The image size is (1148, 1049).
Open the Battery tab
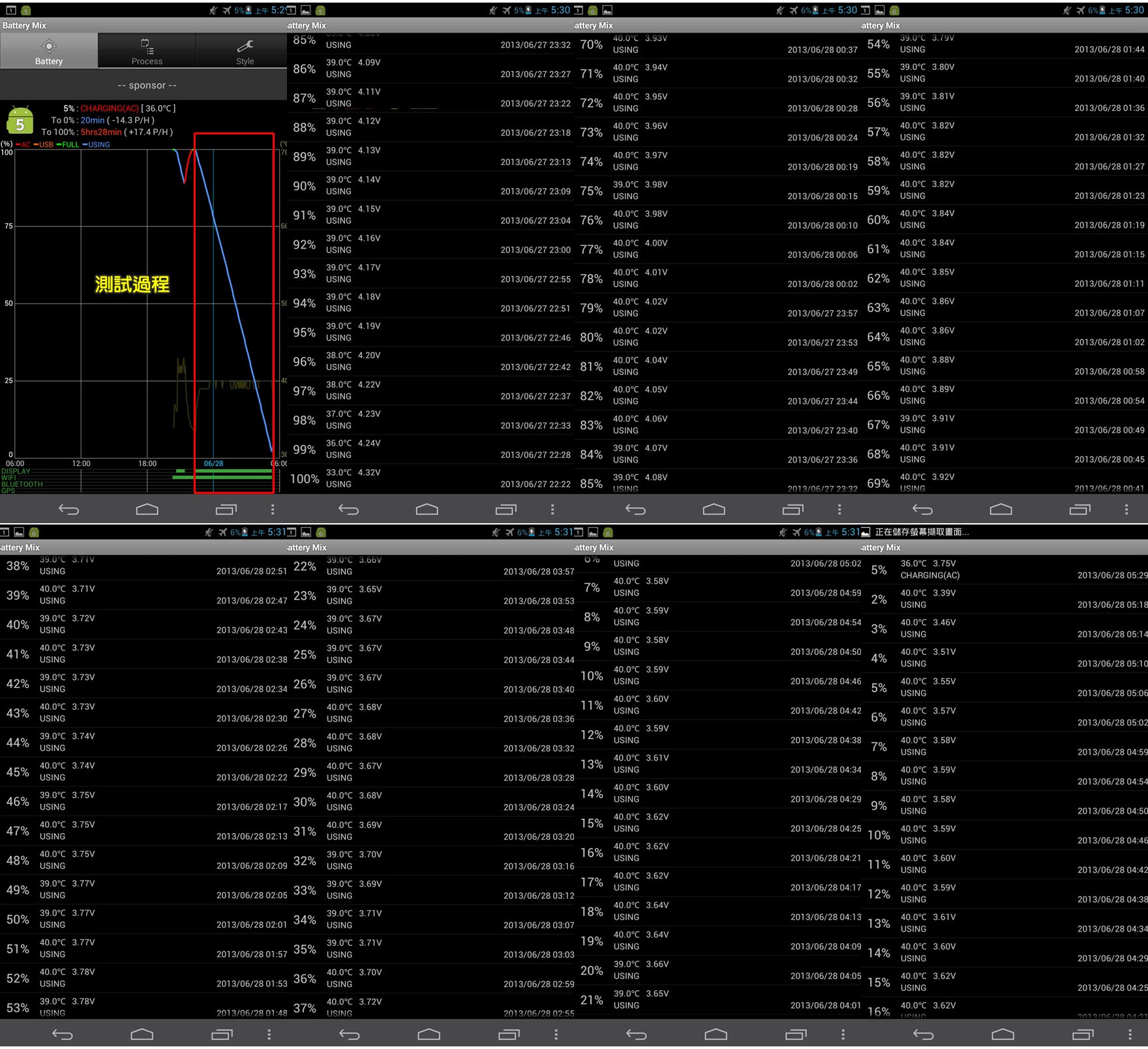pos(49,50)
